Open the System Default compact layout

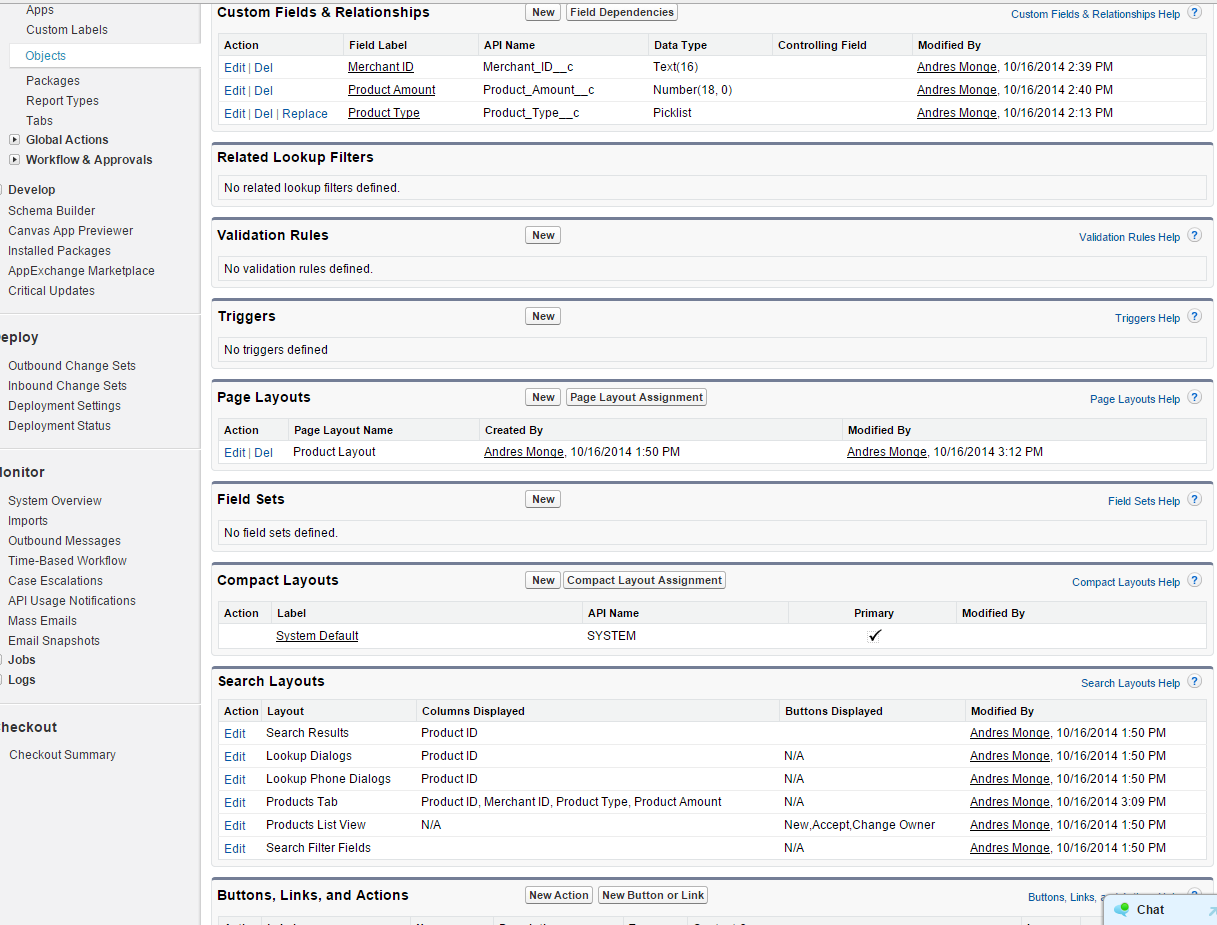tap(317, 636)
